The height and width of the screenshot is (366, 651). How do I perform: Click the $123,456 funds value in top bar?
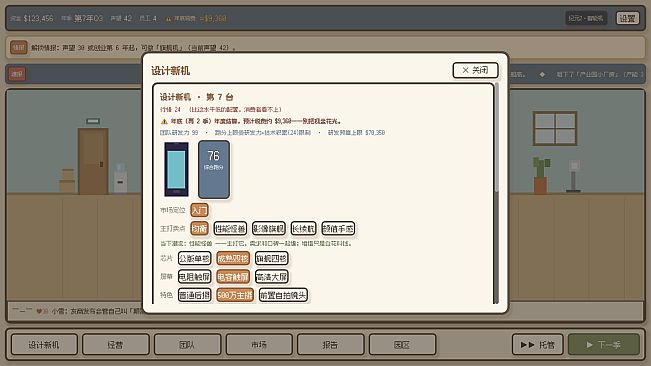click(x=38, y=18)
